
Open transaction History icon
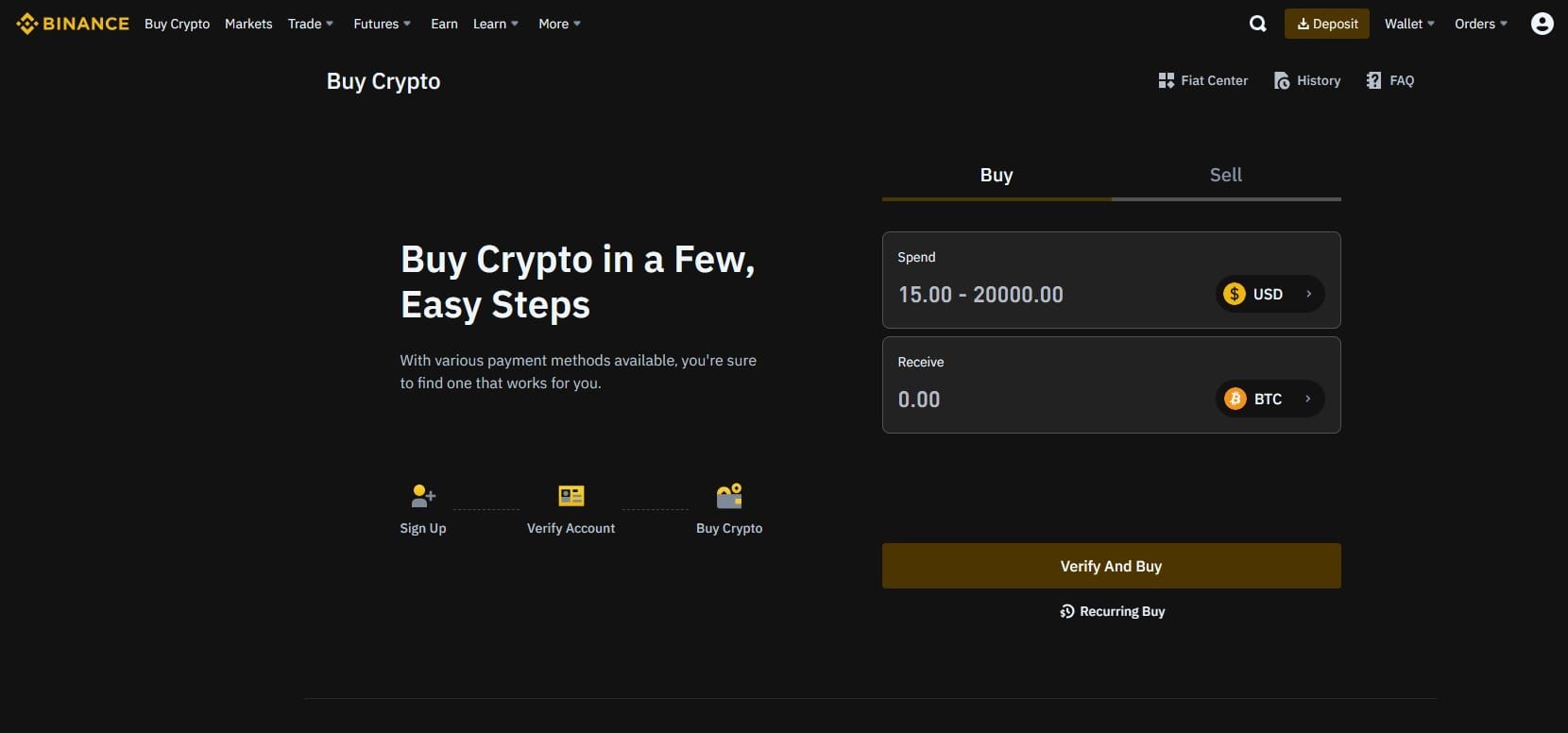(x=1281, y=80)
